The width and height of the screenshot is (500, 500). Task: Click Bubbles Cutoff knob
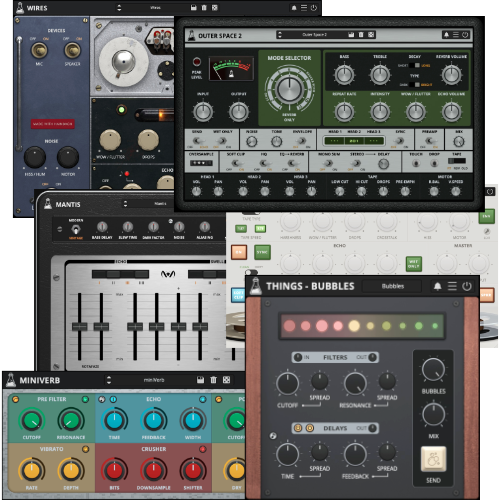[x=287, y=383]
